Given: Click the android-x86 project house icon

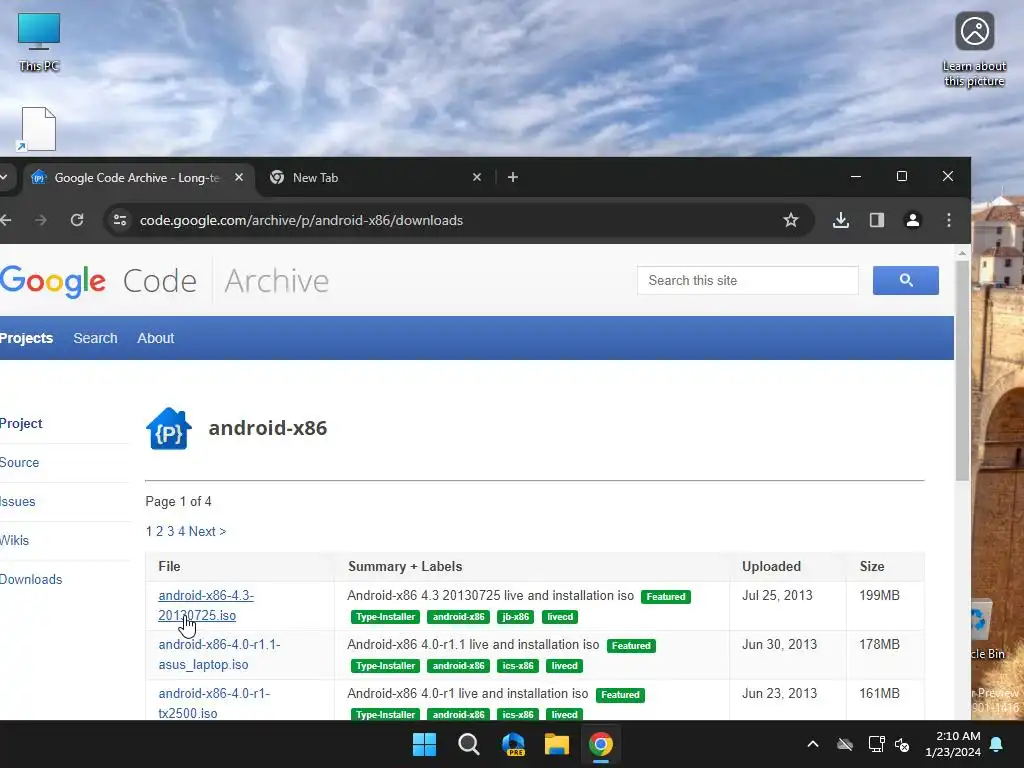Looking at the screenshot, I should (x=168, y=428).
